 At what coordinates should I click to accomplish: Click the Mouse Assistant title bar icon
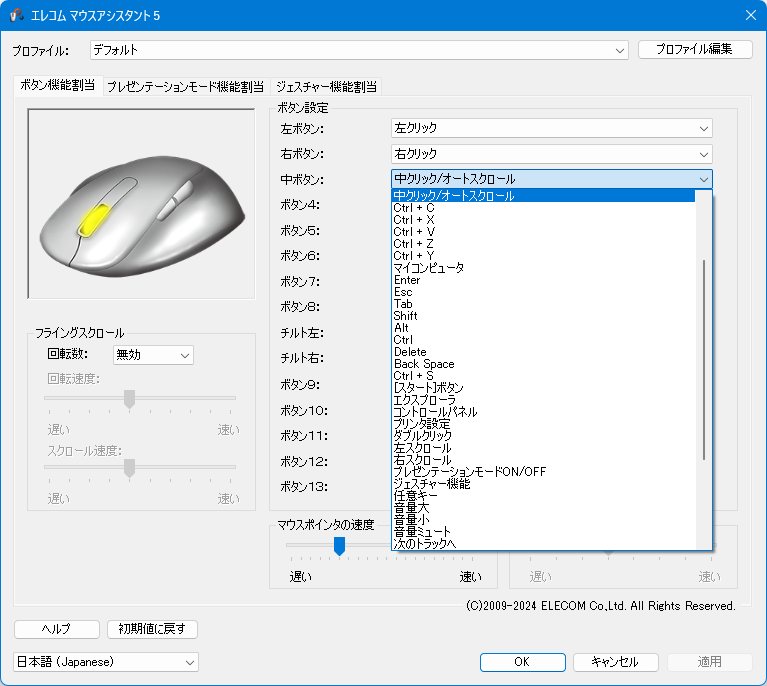[17, 15]
